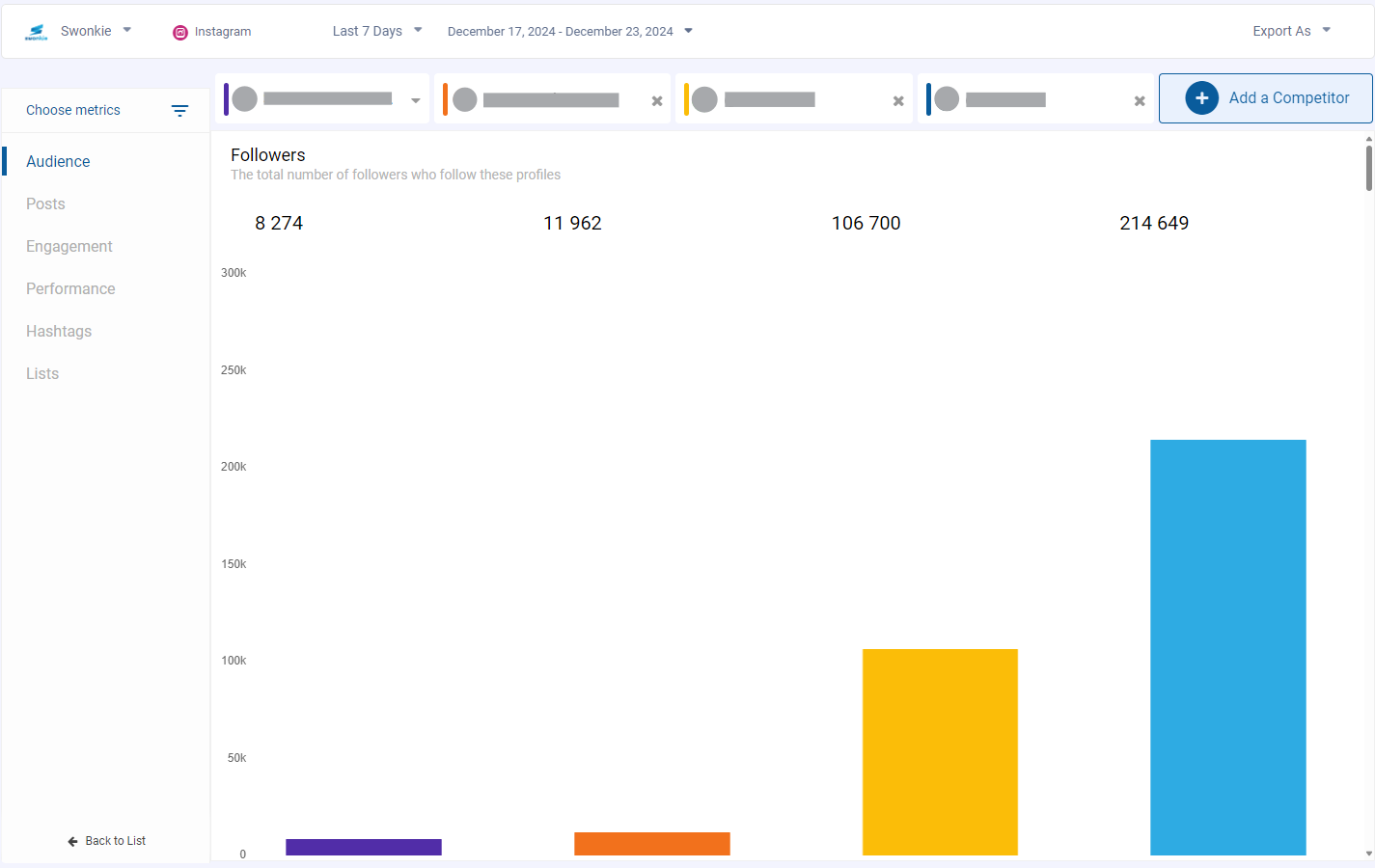The height and width of the screenshot is (868, 1375).
Task: Remove the orange-marked competitor profile
Action: click(x=657, y=101)
